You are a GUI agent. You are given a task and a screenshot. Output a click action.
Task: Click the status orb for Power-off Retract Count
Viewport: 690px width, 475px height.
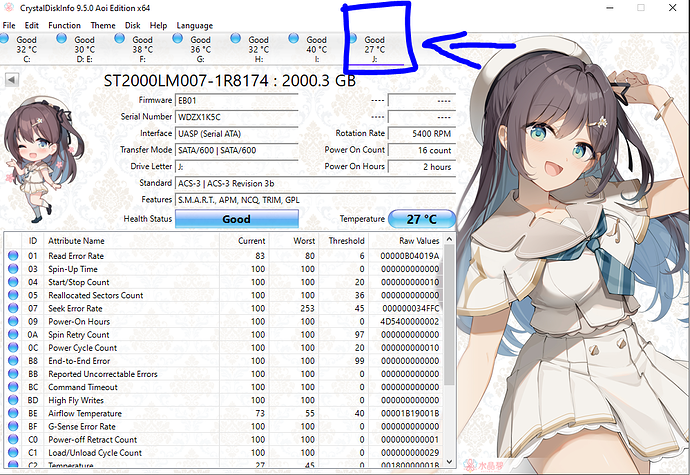pyautogui.click(x=13, y=439)
